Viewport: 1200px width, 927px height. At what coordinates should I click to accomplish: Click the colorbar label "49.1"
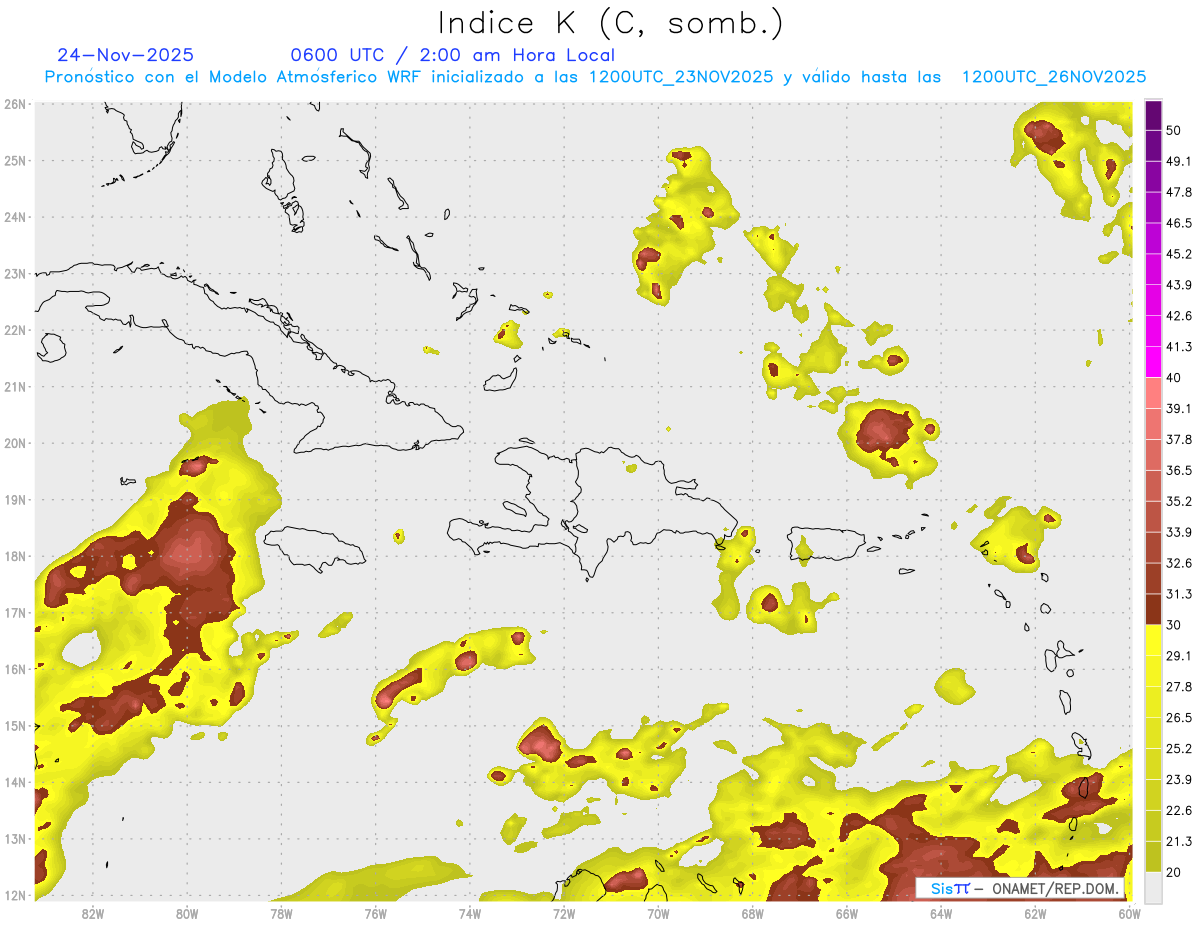click(x=1178, y=161)
